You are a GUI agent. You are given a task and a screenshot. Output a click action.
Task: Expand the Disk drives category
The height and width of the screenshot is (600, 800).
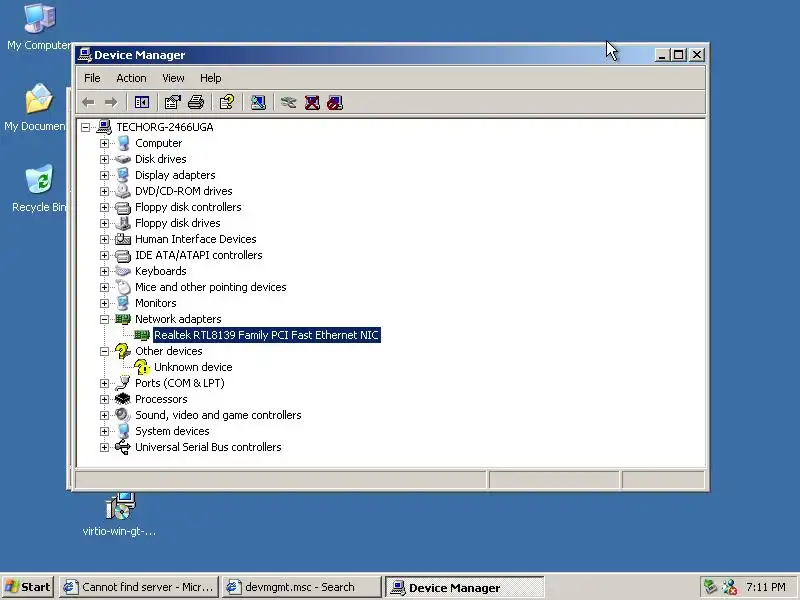[105, 159]
